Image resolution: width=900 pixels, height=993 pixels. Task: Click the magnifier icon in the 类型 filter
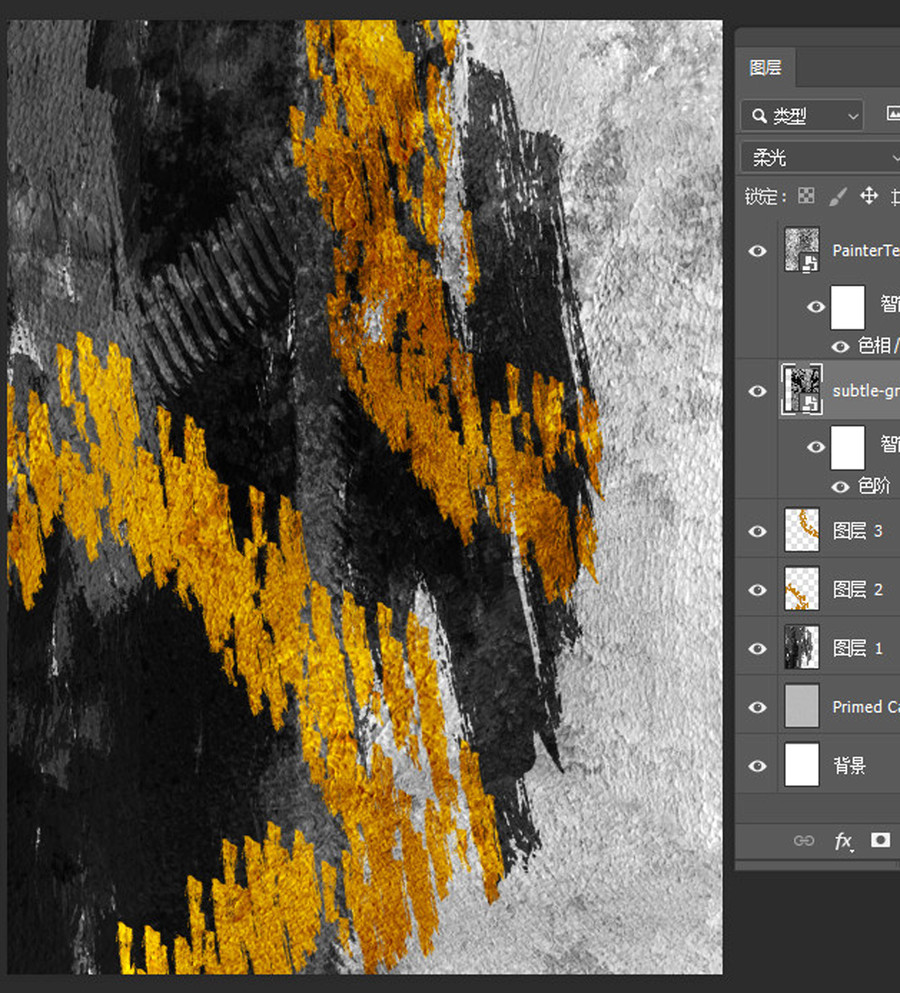[759, 116]
